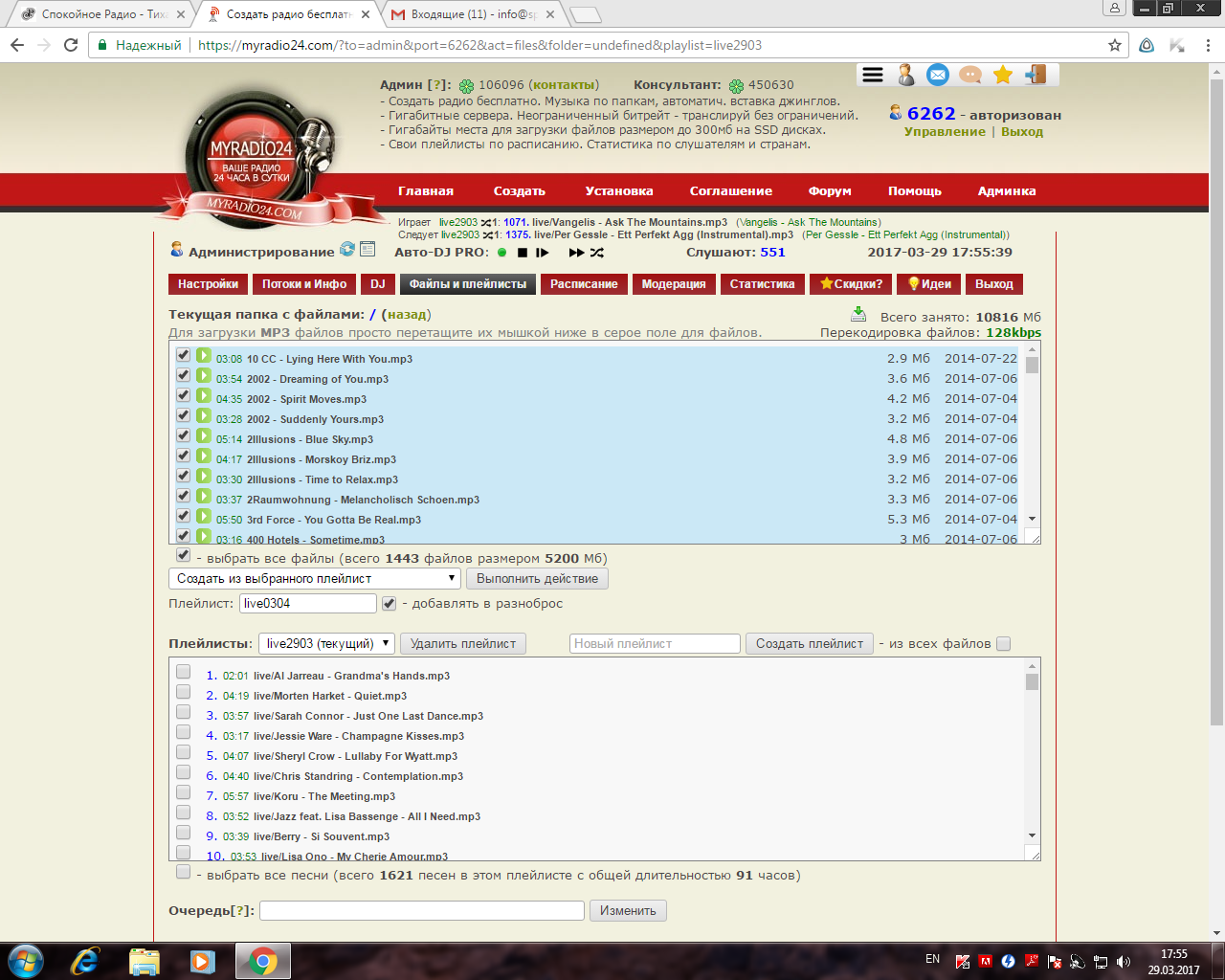
Task: Click the yellow star favorites icon
Action: 1003,75
